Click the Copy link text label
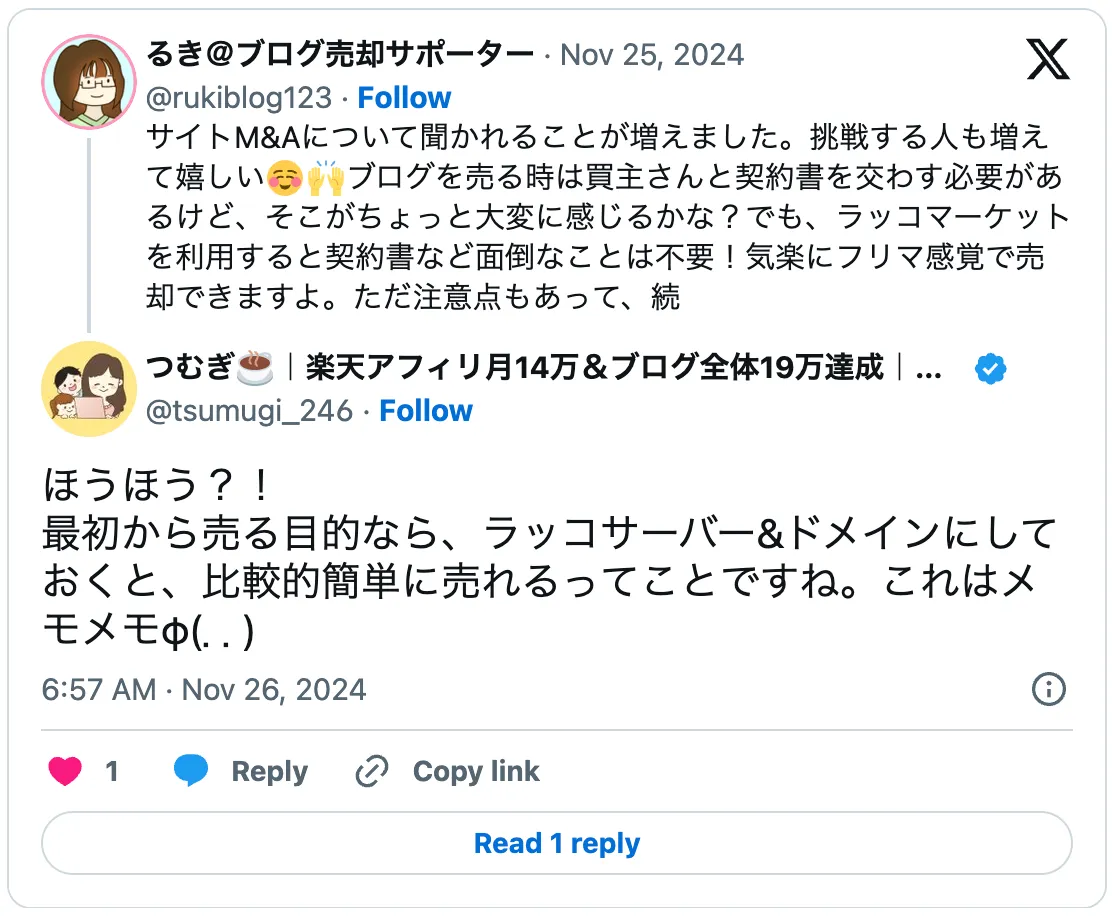This screenshot has height=916, width=1112. [475, 771]
